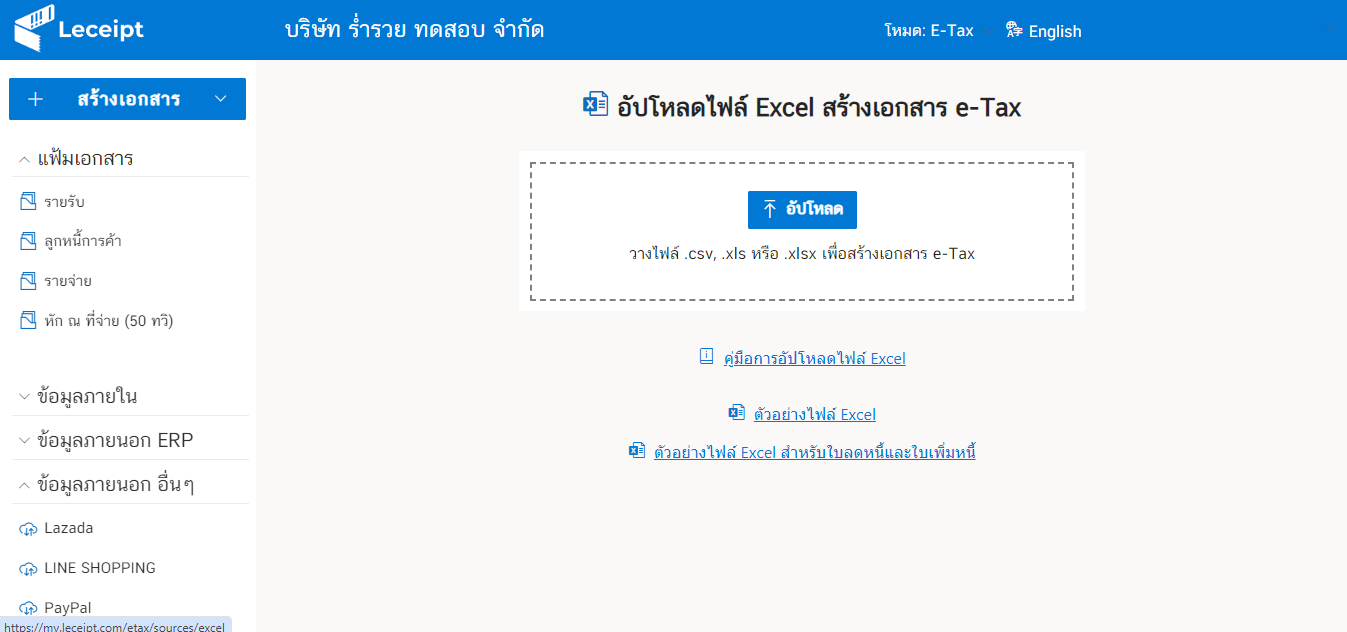Screen dimensions: 1347x632
Task: Open the สร้างเอกสาร dropdown chevron
Action: [220, 99]
